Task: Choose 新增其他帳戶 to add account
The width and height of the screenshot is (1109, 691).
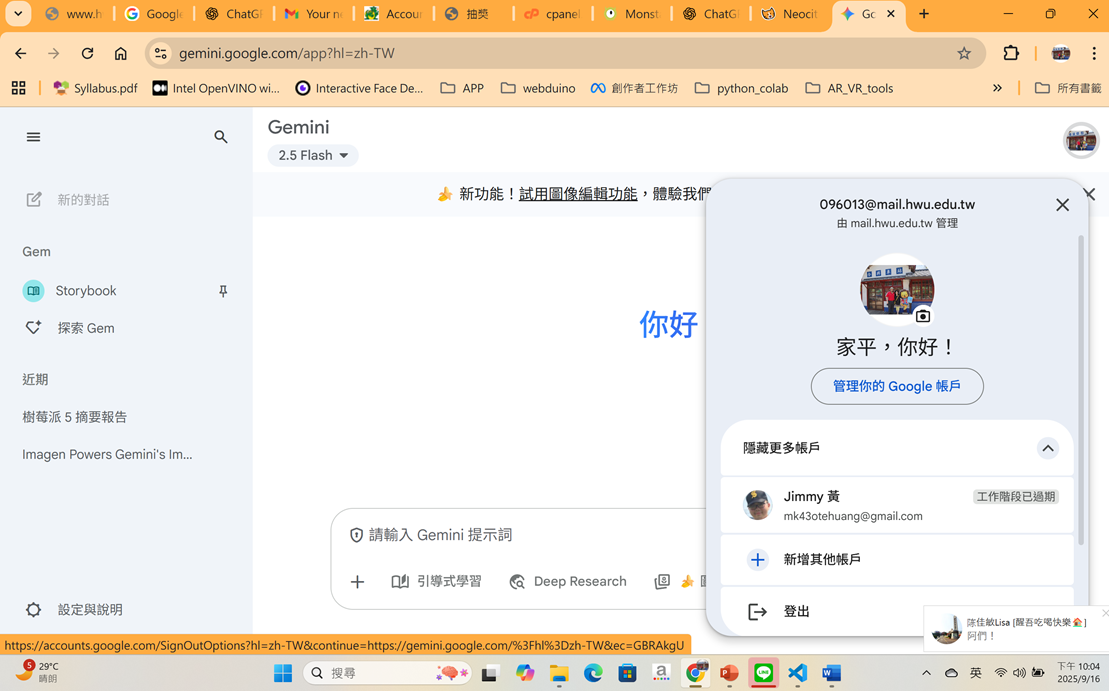Action: tap(896, 559)
